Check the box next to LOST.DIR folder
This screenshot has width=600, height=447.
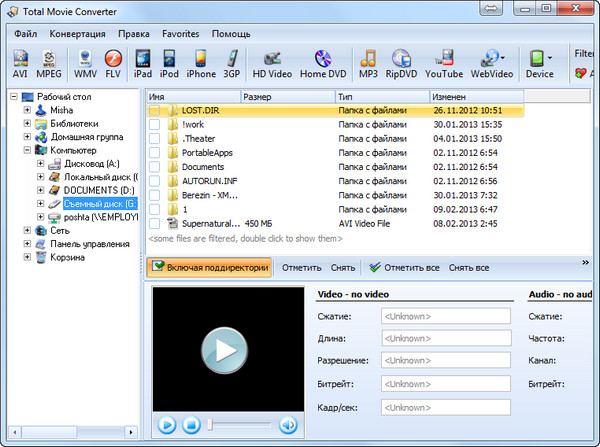(155, 110)
